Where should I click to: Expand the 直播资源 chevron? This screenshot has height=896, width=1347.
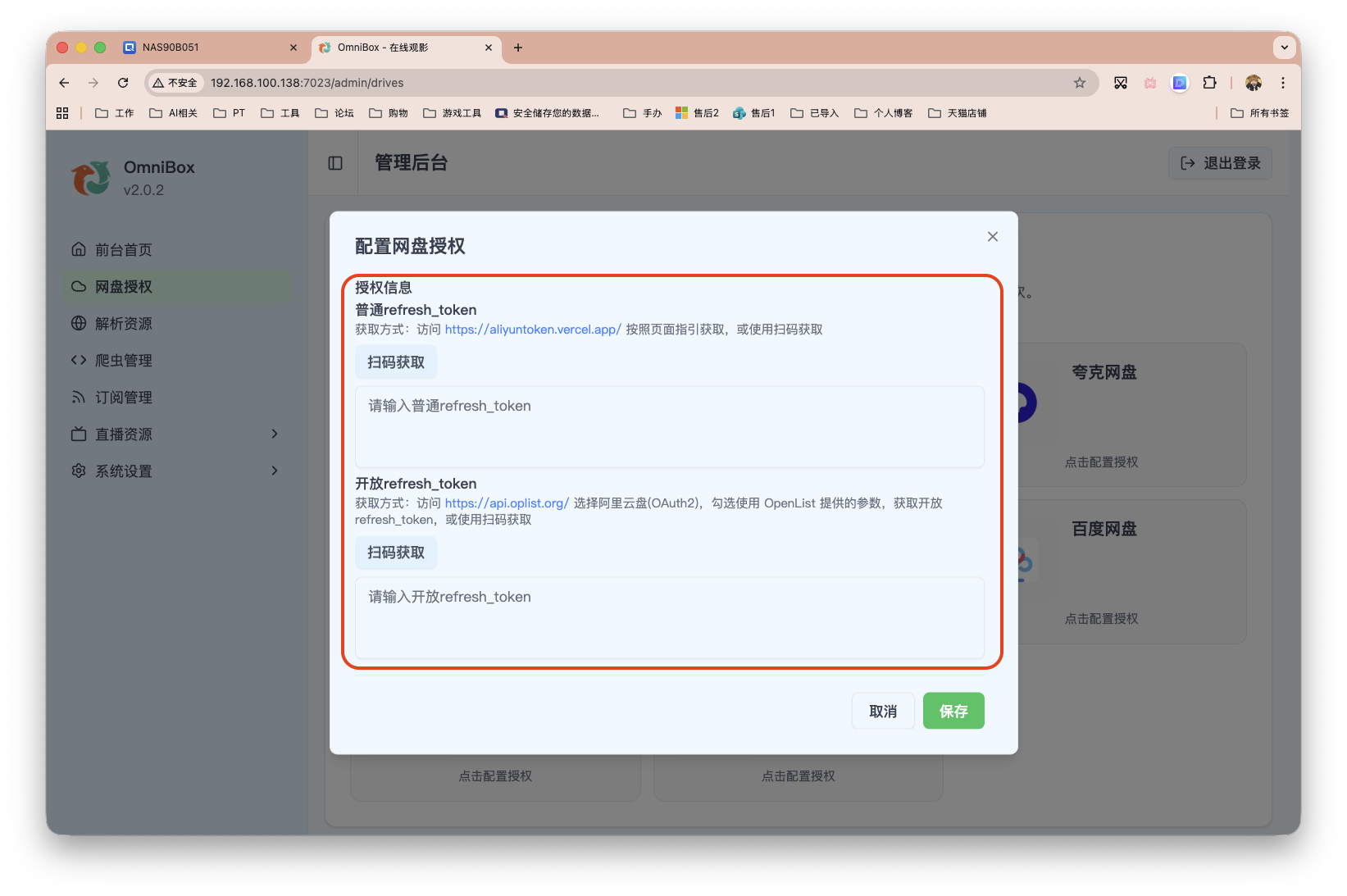(x=275, y=434)
